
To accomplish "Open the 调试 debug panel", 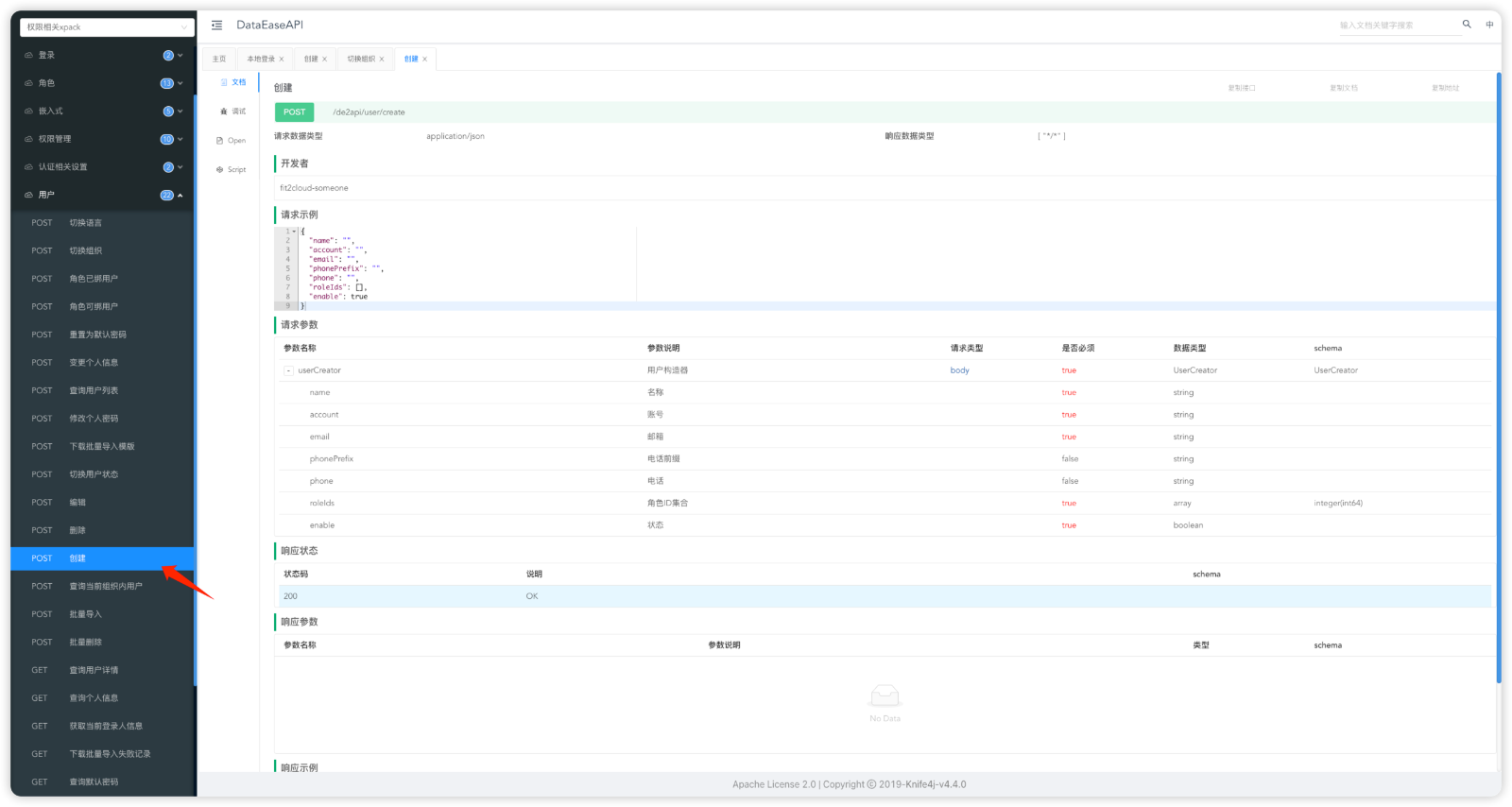I will (x=232, y=112).
